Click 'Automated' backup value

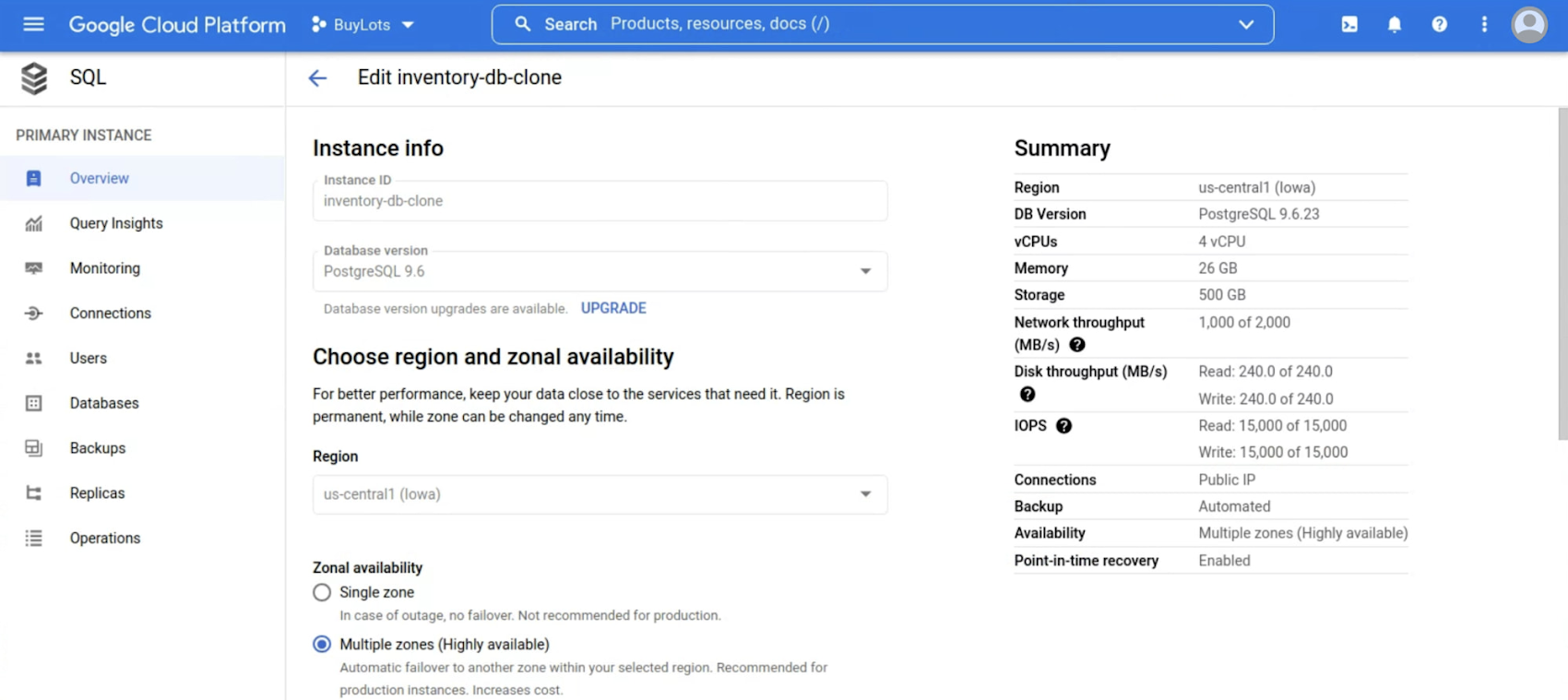tap(1234, 506)
